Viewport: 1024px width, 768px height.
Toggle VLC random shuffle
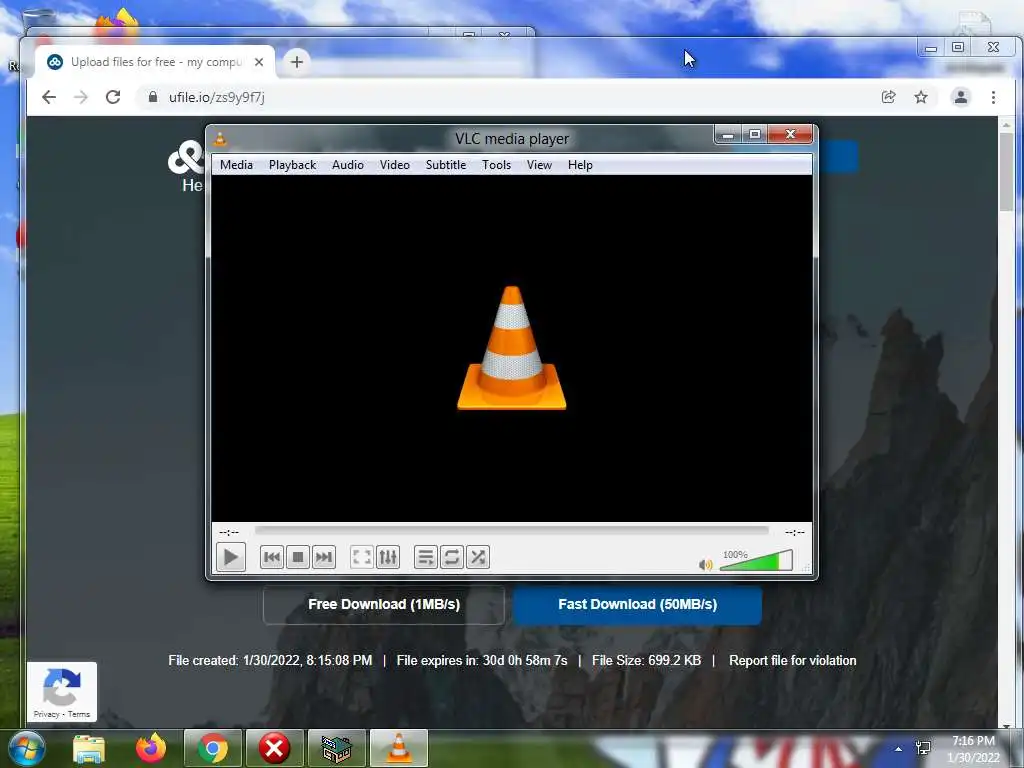(x=478, y=557)
